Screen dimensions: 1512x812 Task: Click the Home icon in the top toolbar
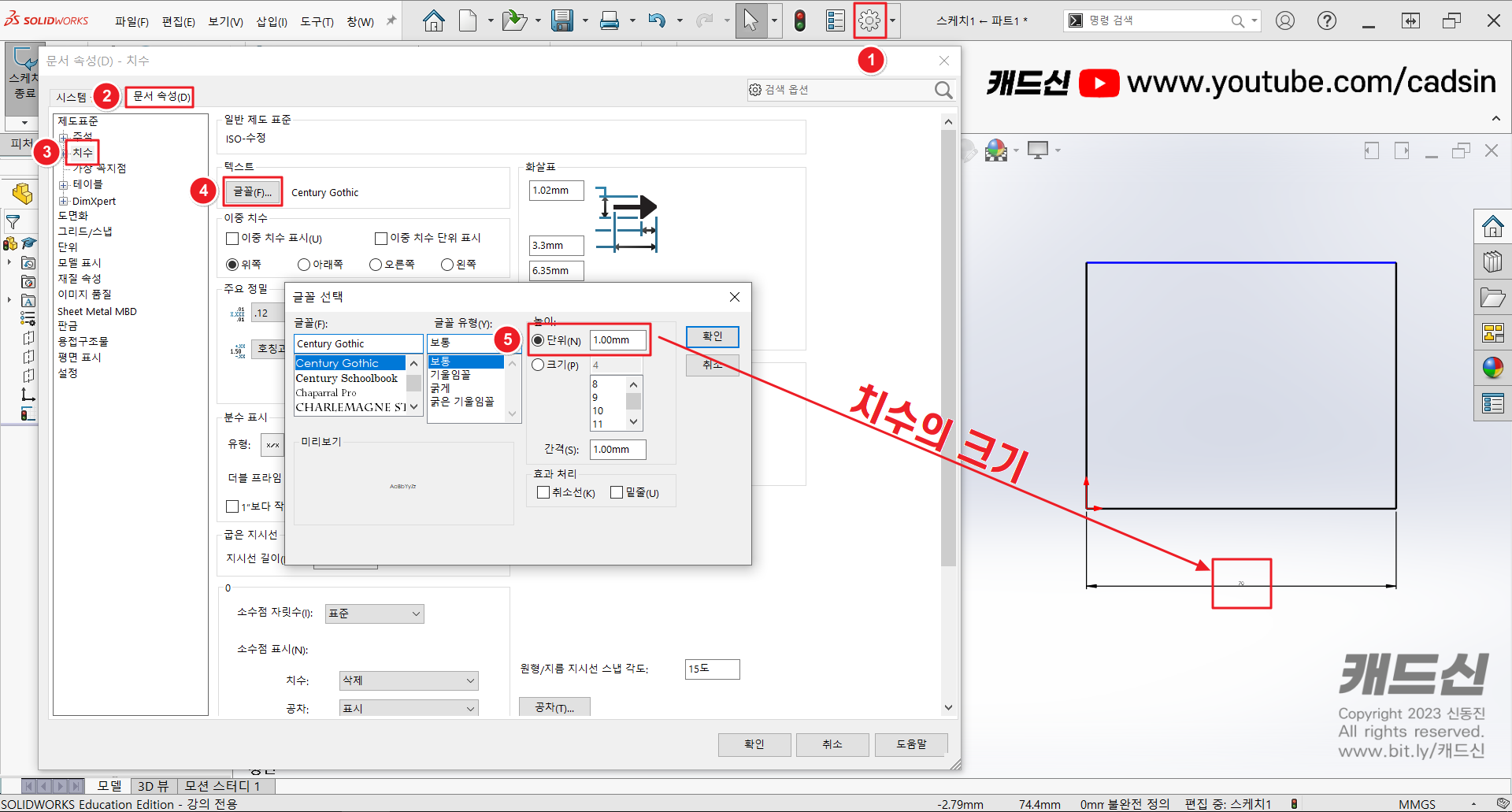coord(433,21)
